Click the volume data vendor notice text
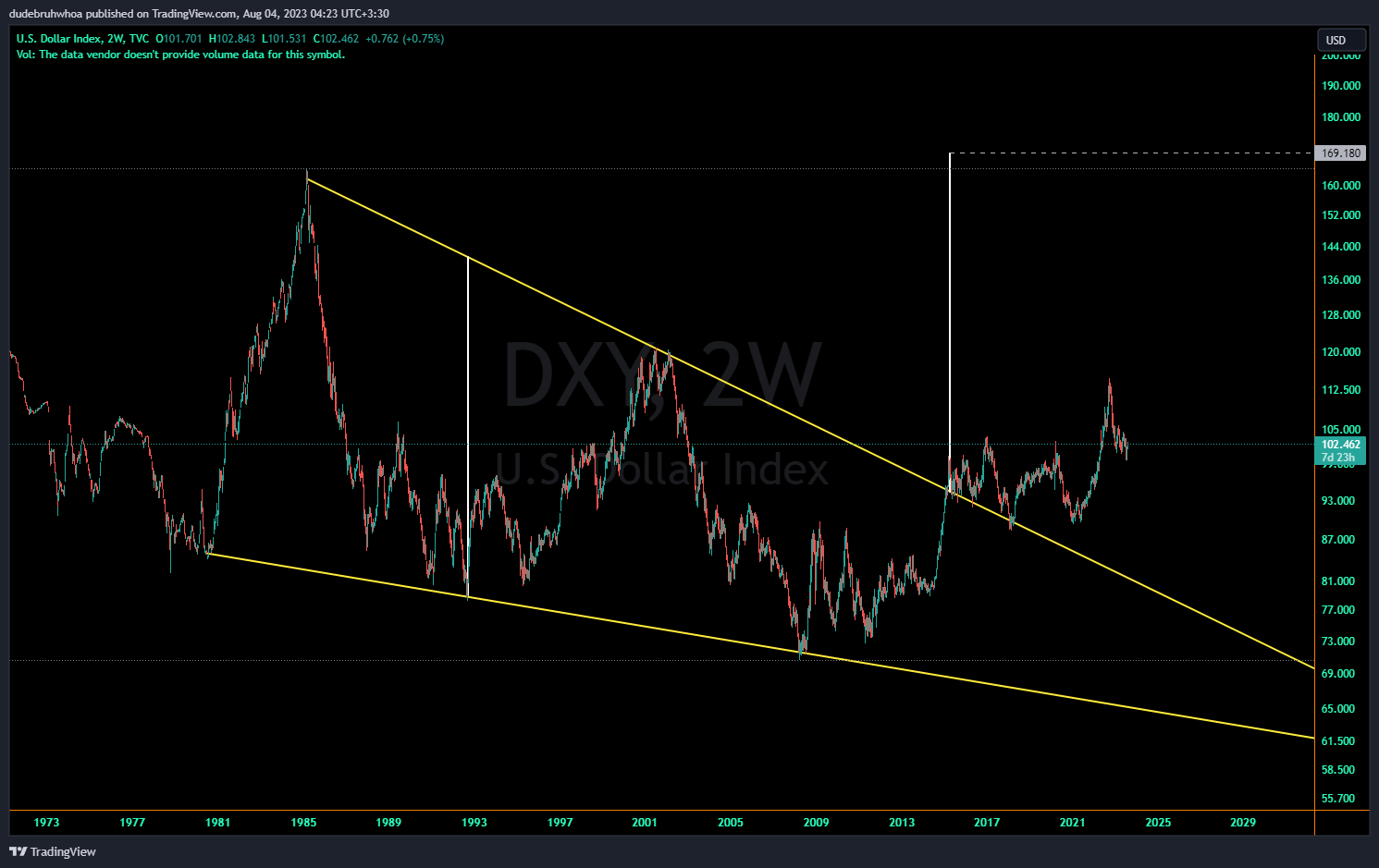 [x=180, y=55]
